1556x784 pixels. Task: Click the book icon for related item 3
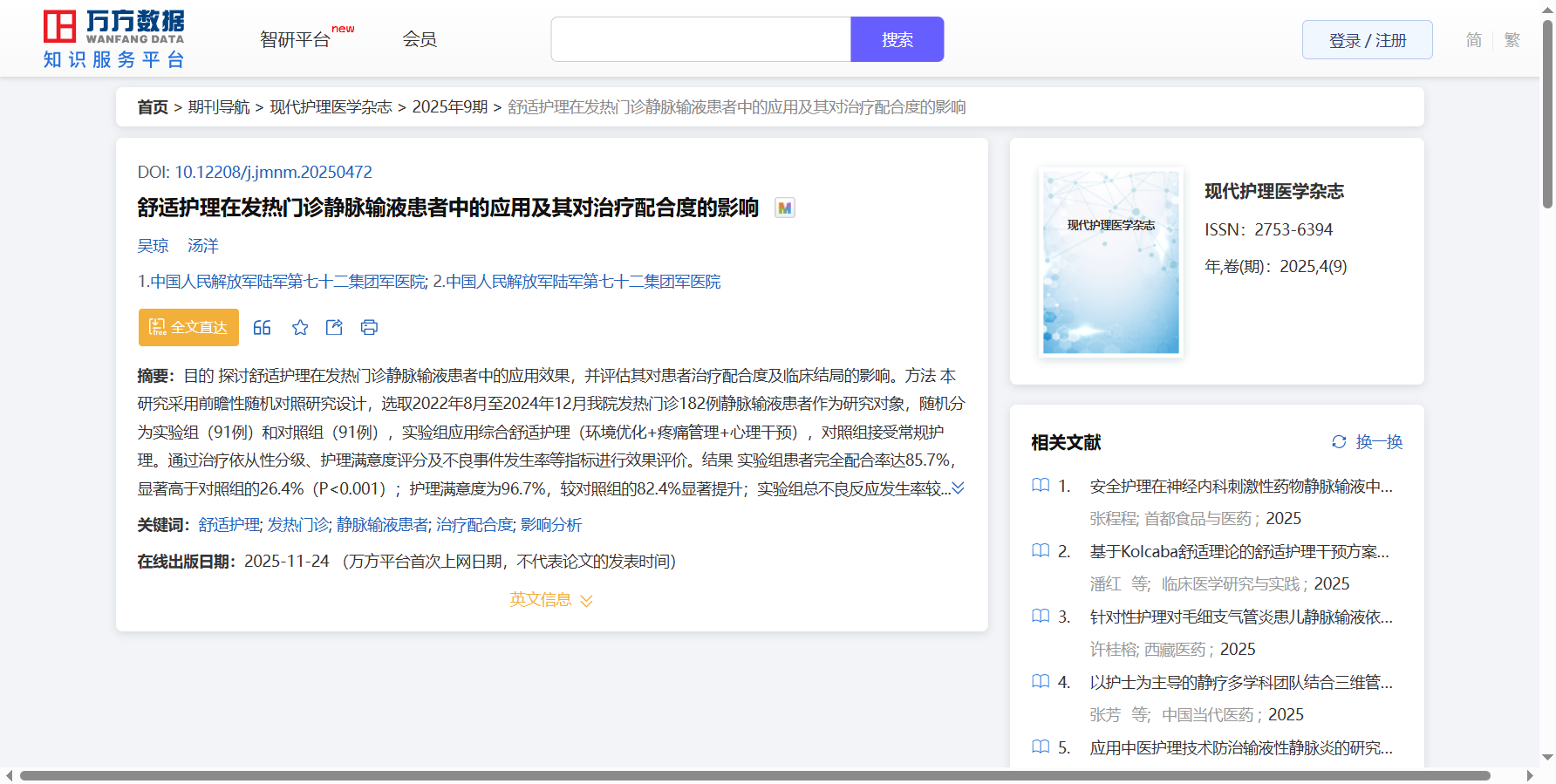click(1041, 617)
